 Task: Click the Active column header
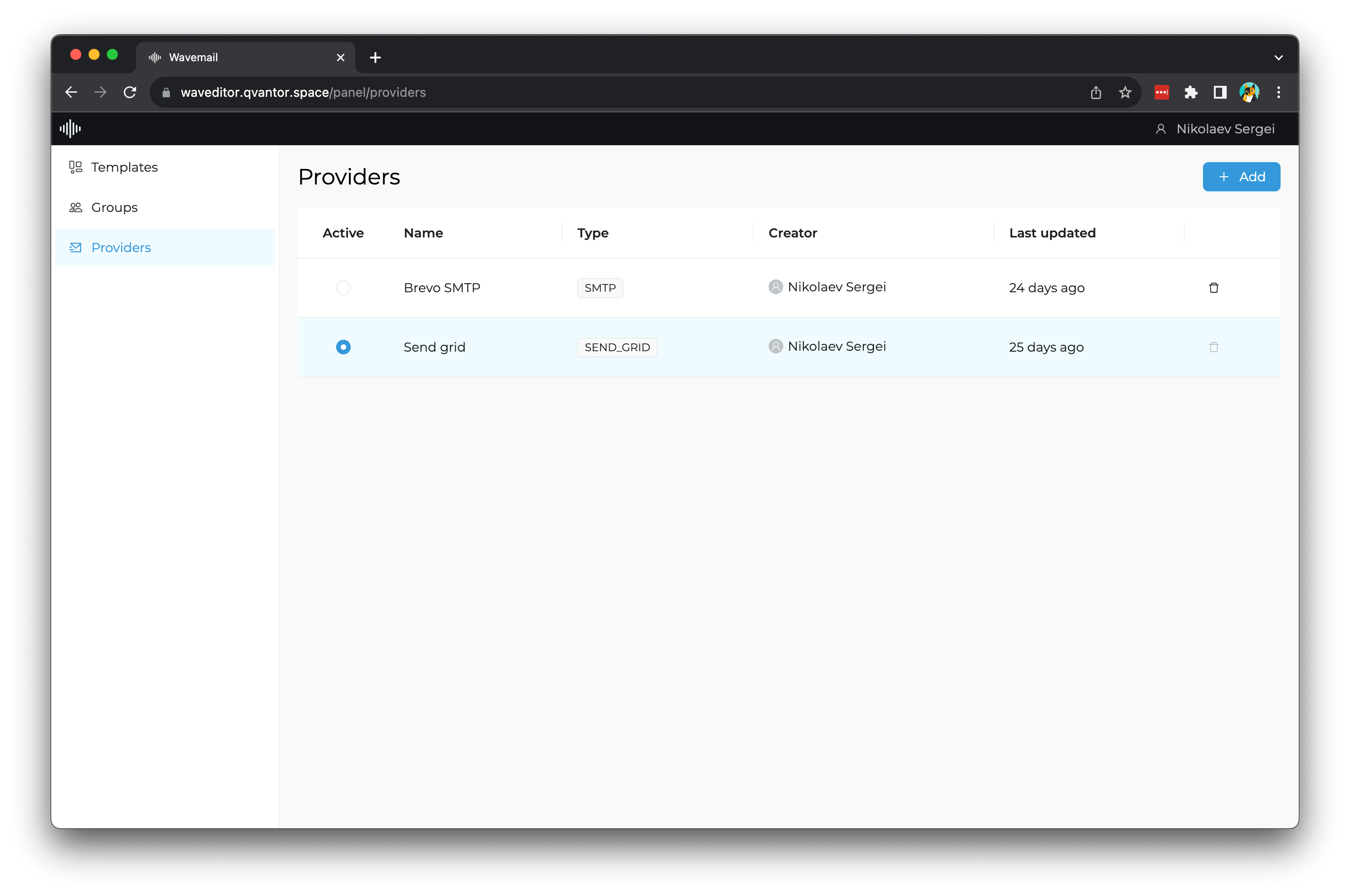[343, 232]
